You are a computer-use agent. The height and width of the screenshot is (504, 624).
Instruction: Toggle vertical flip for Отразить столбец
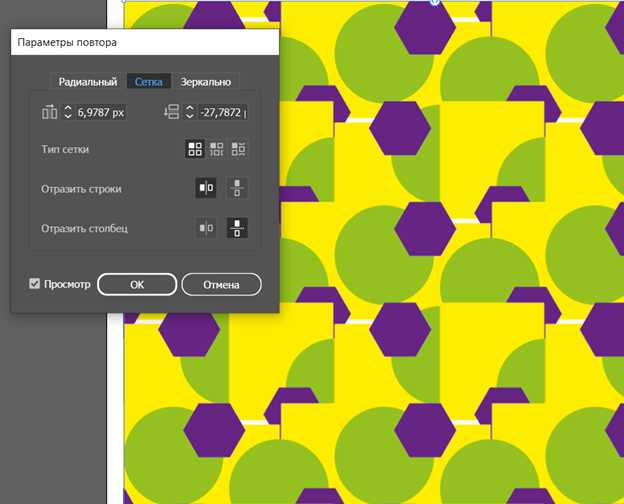coord(237,228)
